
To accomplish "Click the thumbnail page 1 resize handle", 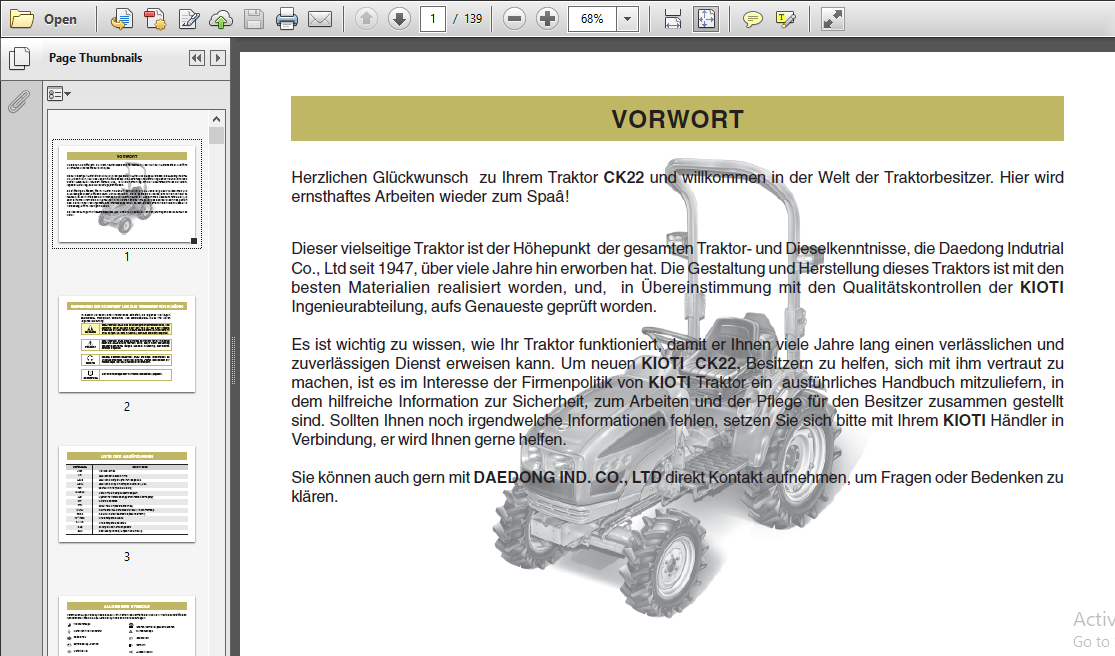I will pos(194,241).
